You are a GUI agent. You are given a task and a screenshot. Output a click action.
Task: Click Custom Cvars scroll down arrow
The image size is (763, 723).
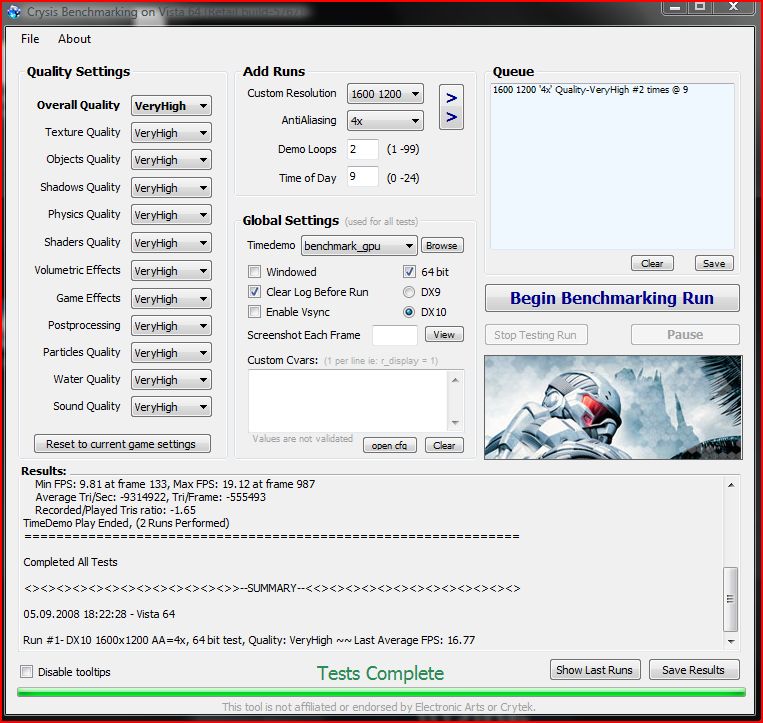click(x=455, y=422)
